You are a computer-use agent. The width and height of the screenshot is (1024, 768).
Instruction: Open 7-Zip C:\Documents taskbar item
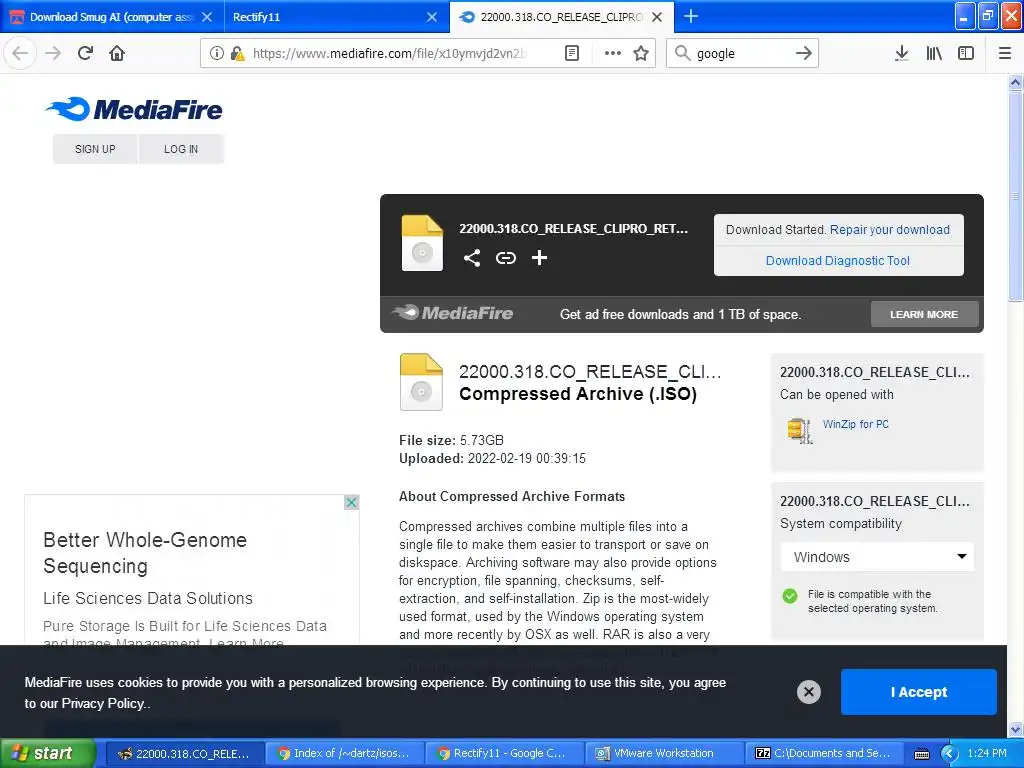824,754
